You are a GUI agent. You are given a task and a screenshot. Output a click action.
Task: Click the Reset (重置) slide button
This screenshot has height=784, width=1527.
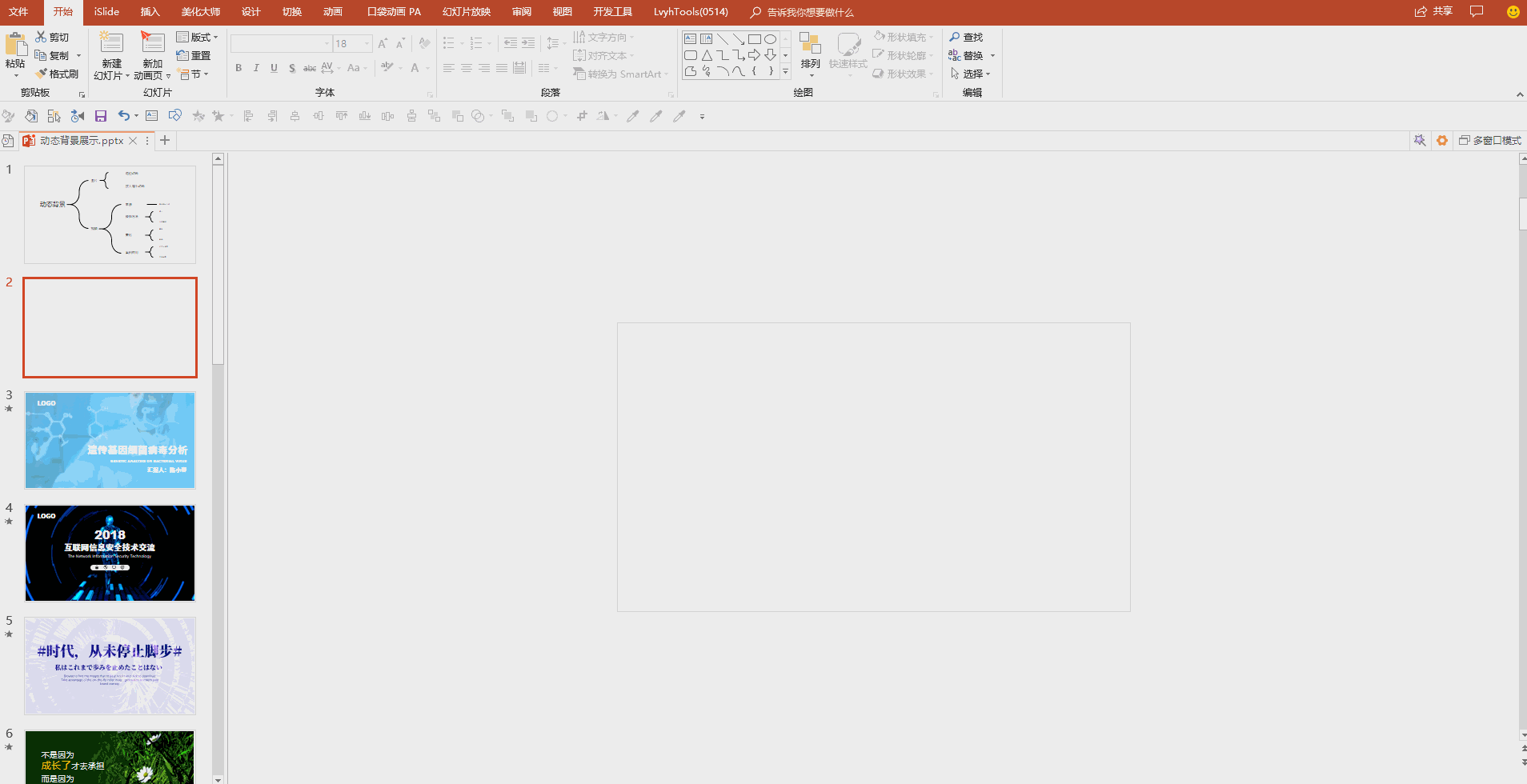(x=194, y=55)
